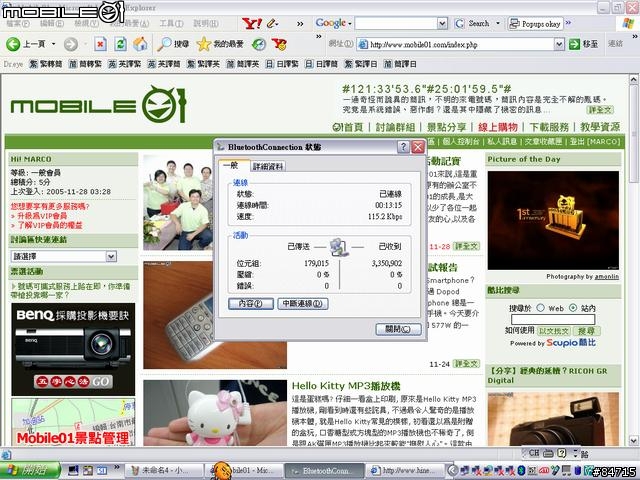Expand hidden tray icons with the round arrow
640x480 pixels.
[451, 470]
